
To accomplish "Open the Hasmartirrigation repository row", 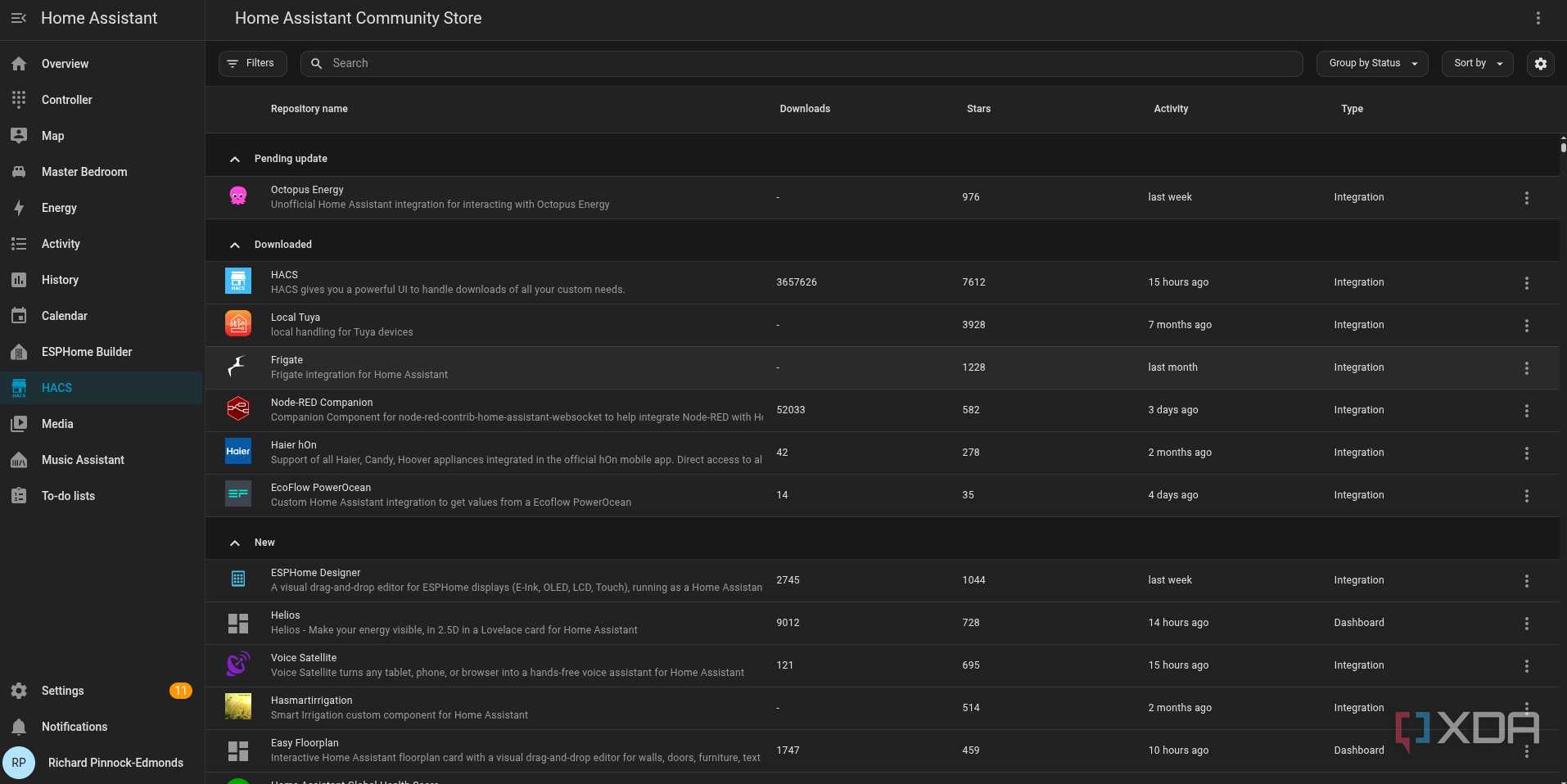I will (882, 708).
